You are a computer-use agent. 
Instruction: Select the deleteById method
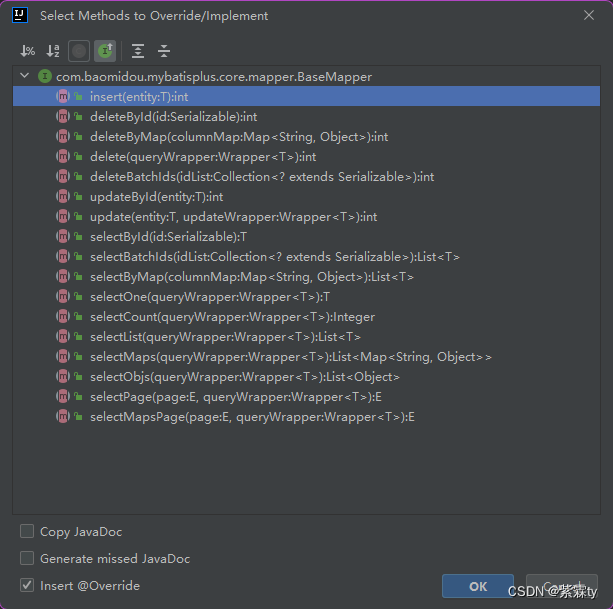click(x=173, y=117)
